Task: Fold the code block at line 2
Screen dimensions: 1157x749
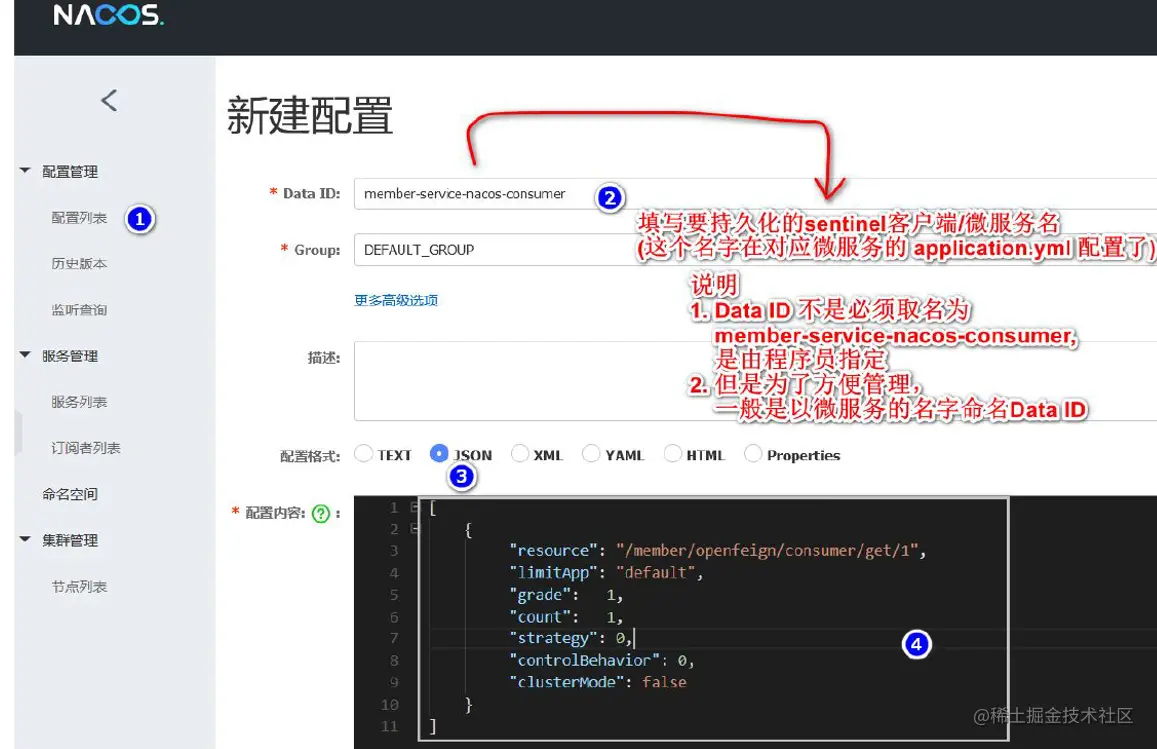Action: click(x=414, y=528)
